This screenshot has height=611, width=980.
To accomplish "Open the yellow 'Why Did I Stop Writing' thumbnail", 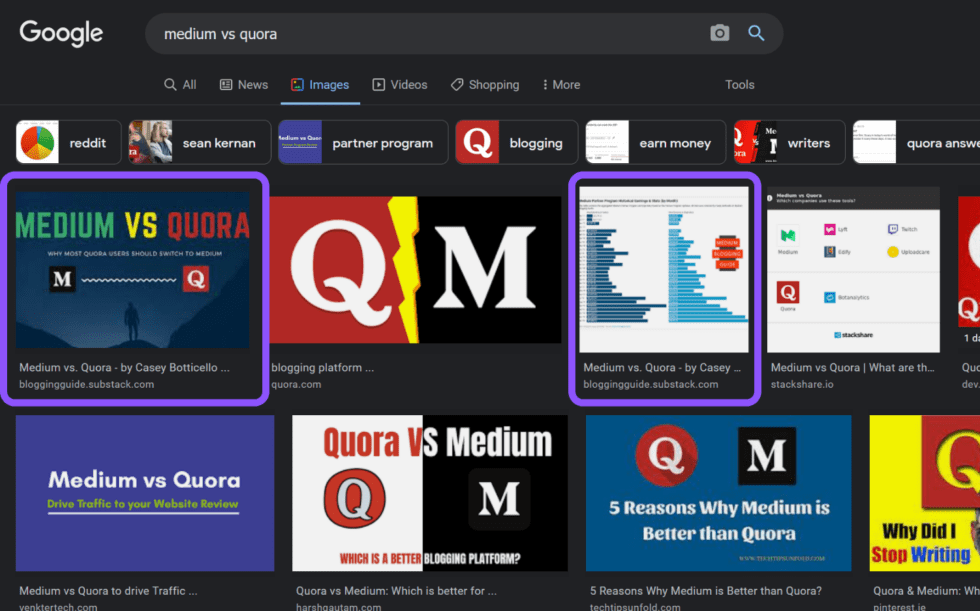I will [924, 493].
